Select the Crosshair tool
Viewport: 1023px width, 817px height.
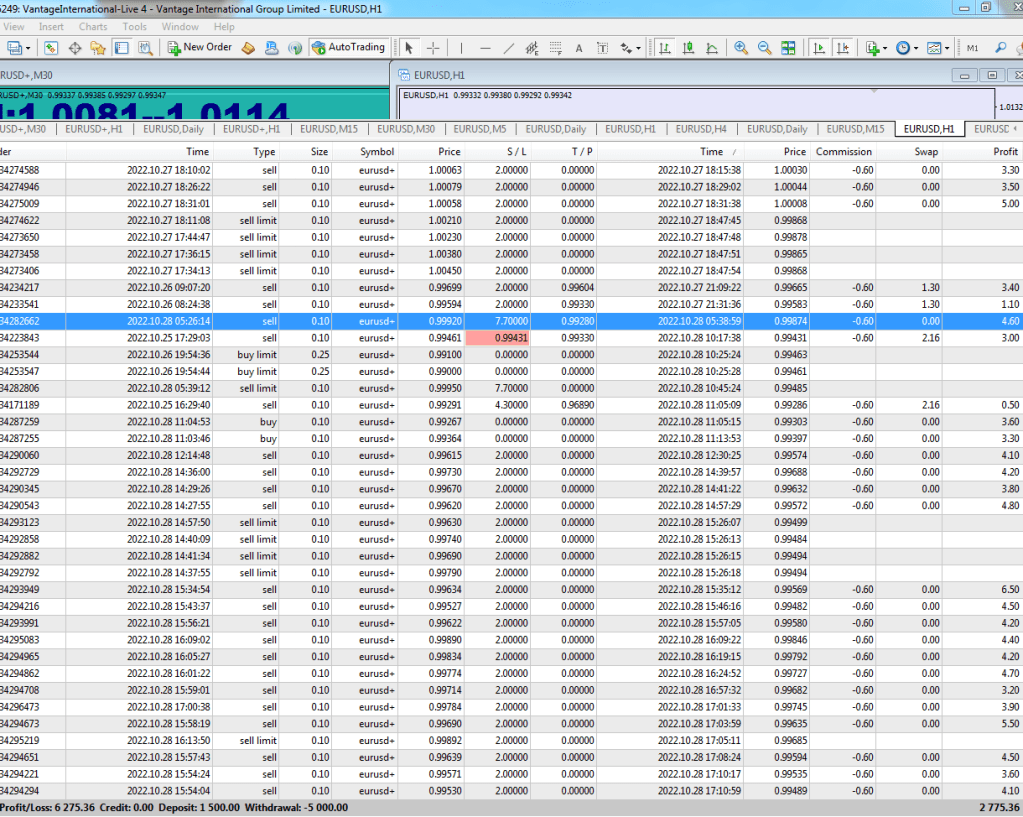coord(433,47)
